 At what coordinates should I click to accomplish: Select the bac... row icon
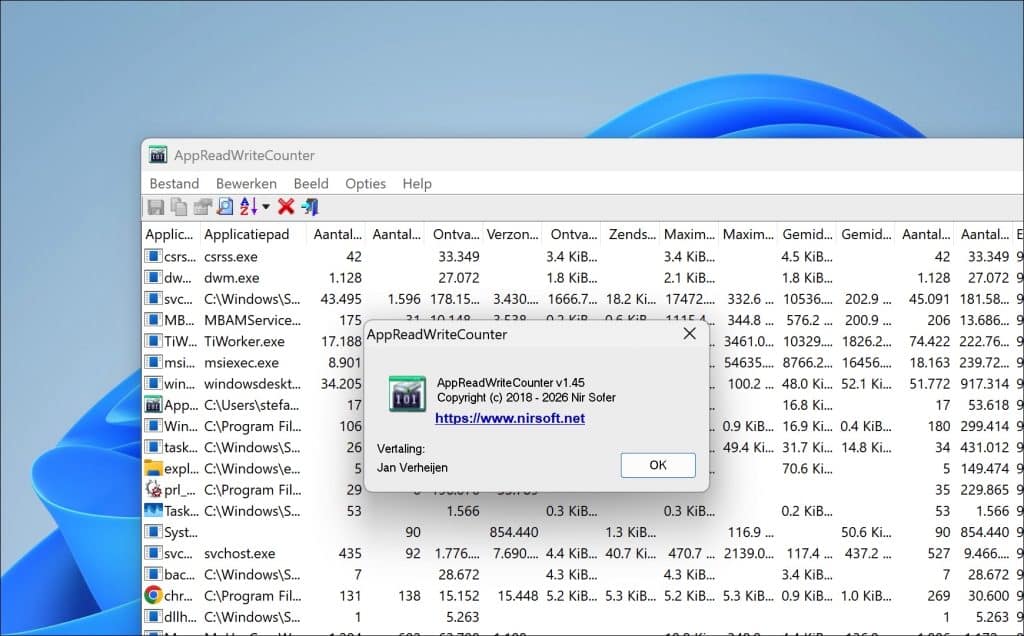click(153, 574)
